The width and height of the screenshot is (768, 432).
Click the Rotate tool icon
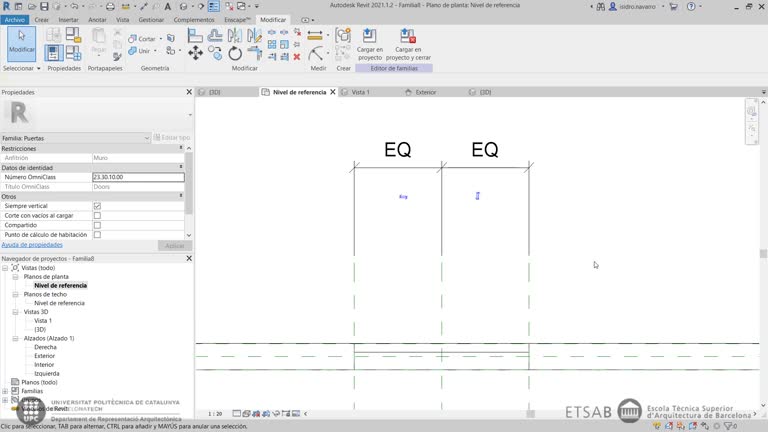(235, 54)
